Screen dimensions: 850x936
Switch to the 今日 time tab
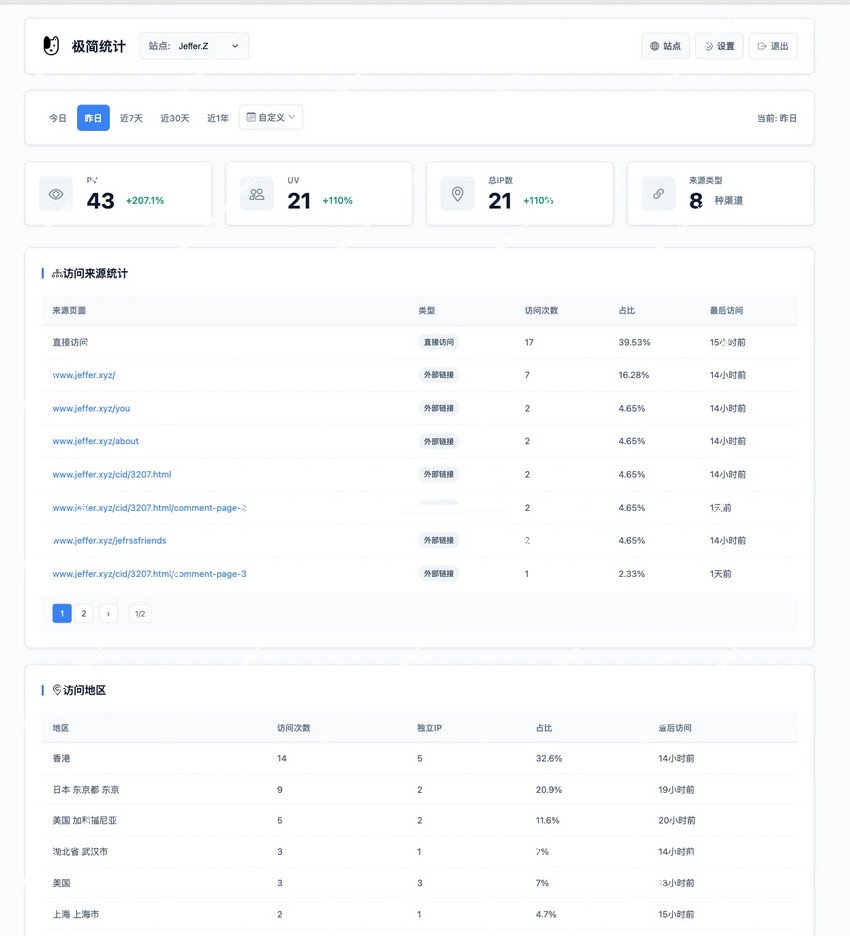point(56,117)
